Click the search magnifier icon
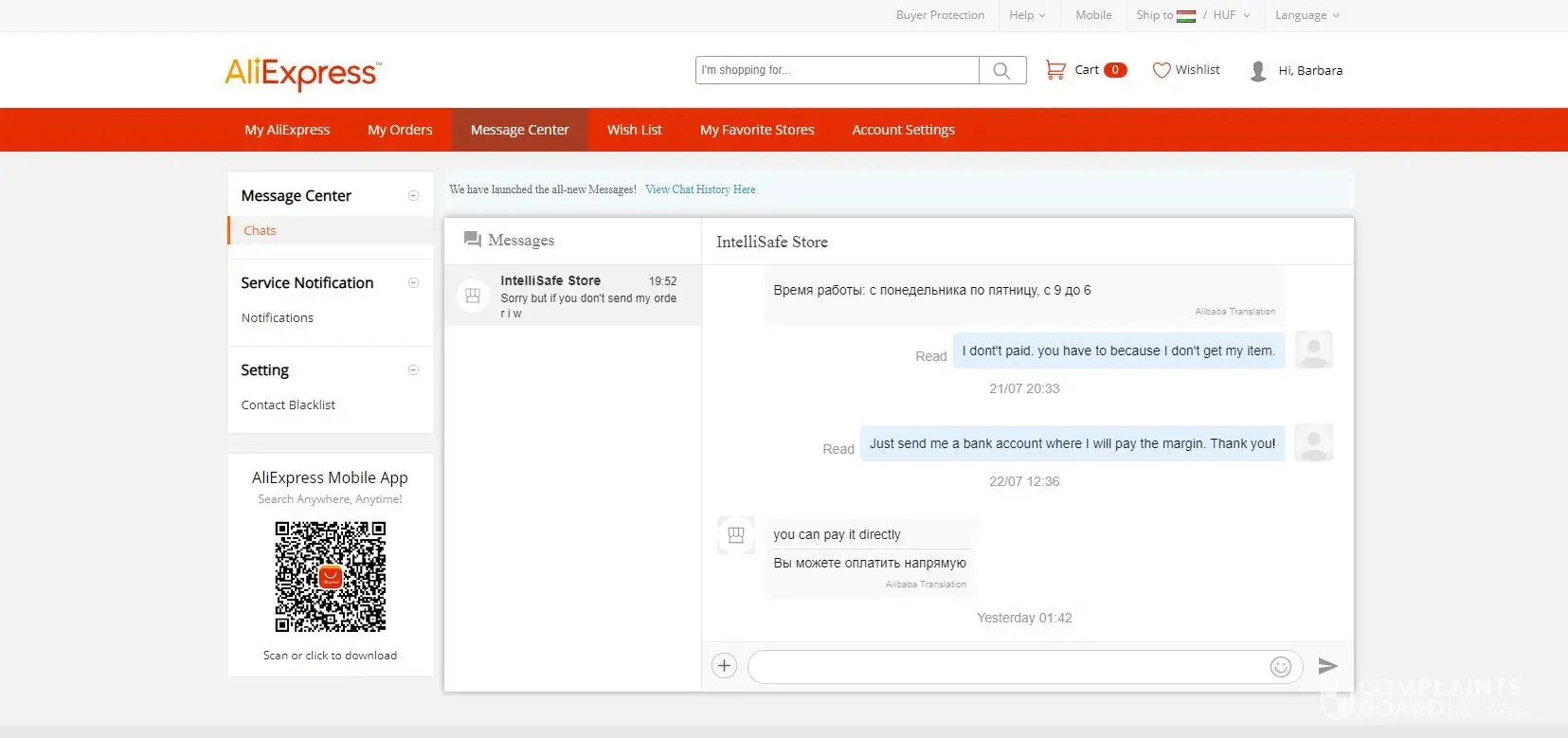1568x738 pixels. coord(1001,70)
